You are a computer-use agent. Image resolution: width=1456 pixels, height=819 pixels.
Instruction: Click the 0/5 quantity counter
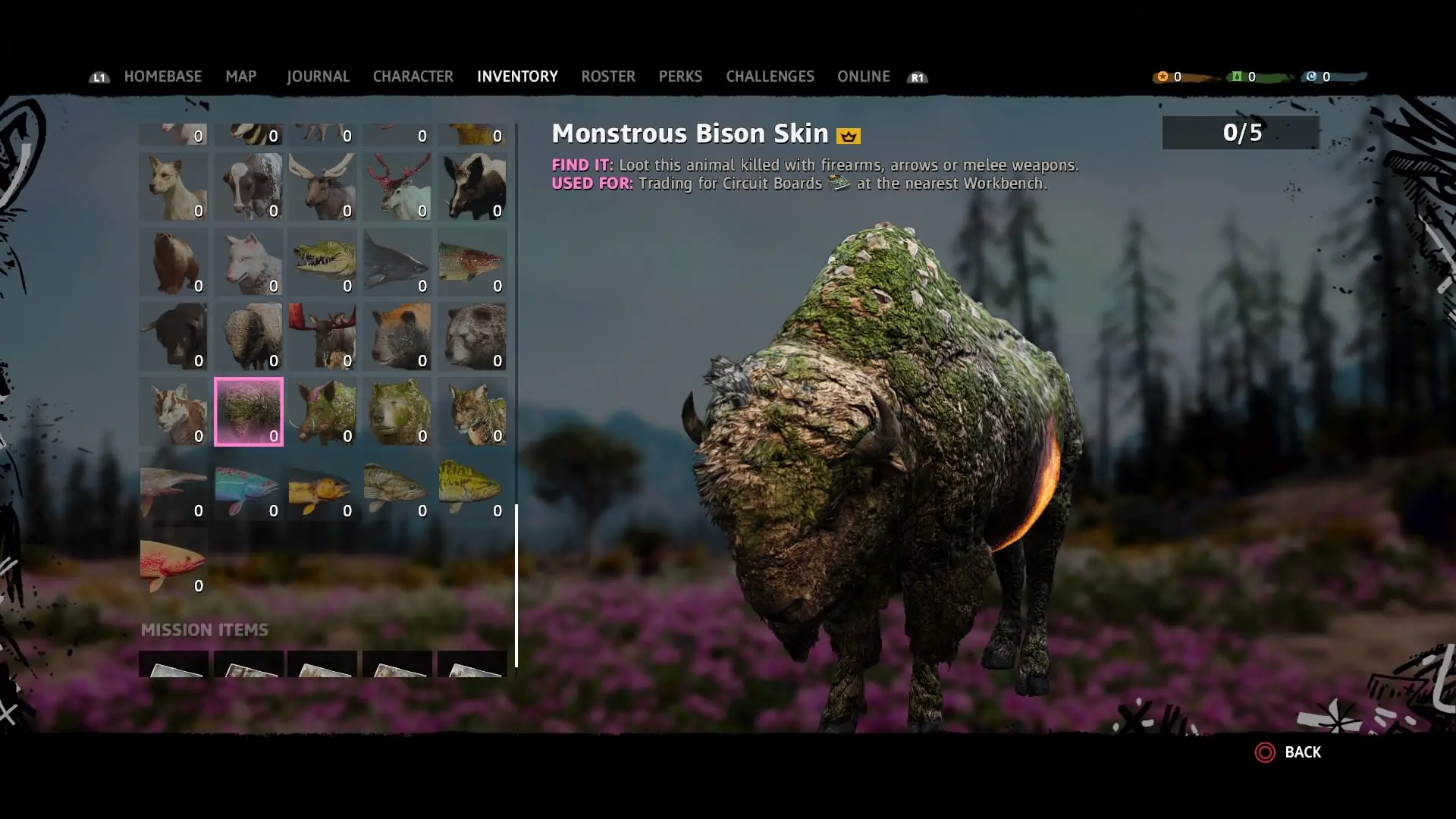point(1241,133)
